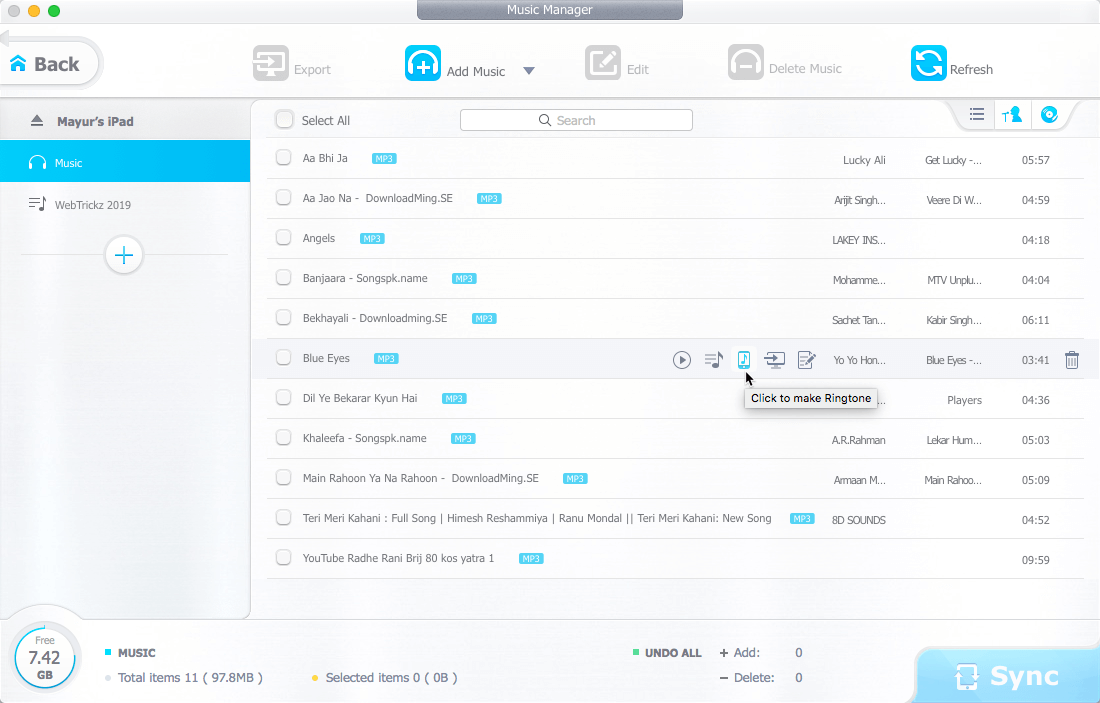This screenshot has width=1100, height=703.
Task: Click the Sync button
Action: click(1007, 676)
